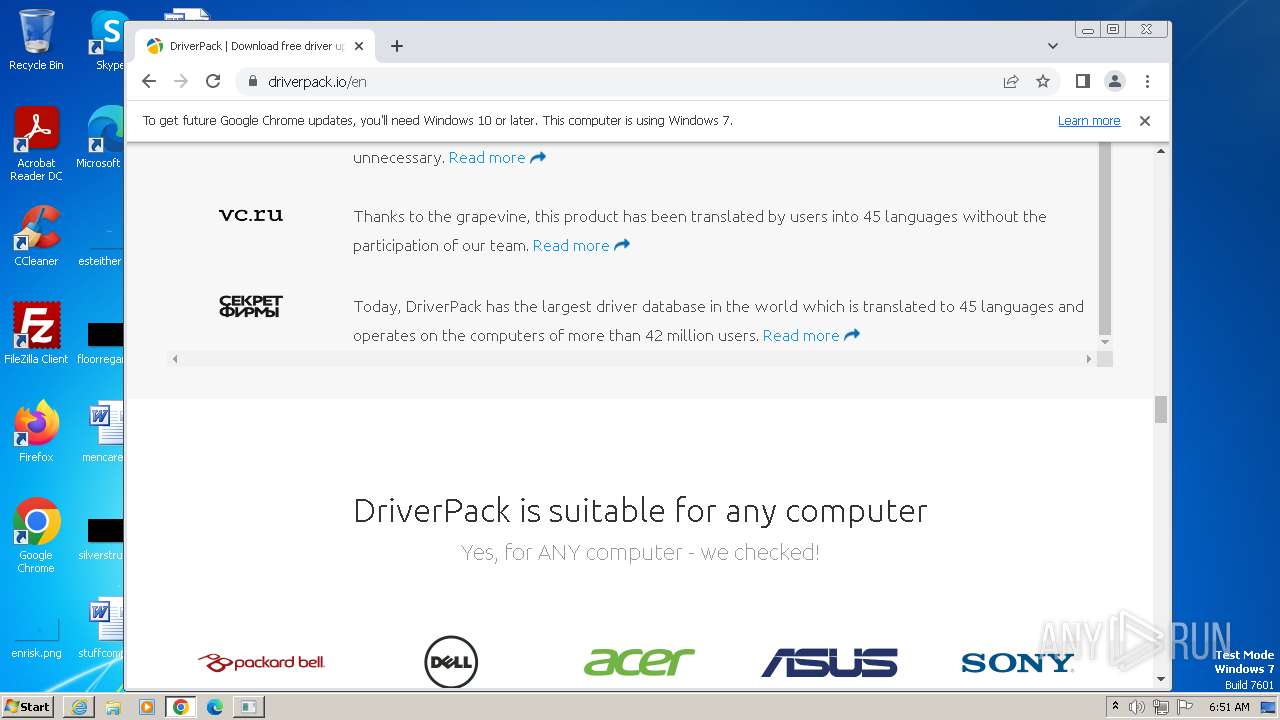This screenshot has width=1280, height=720.
Task: Click the ASUS logo
Action: tap(829, 662)
